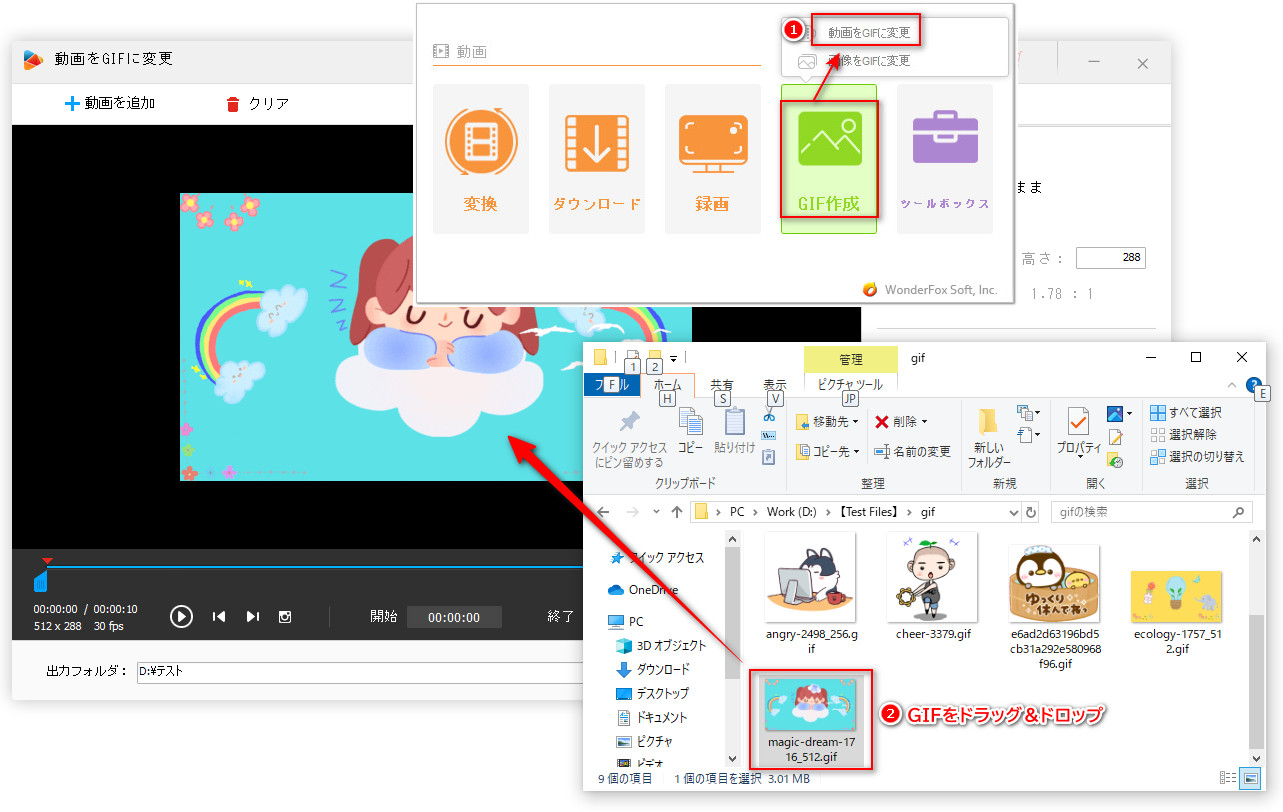Open the ファイル tab in Explorer

612,385
